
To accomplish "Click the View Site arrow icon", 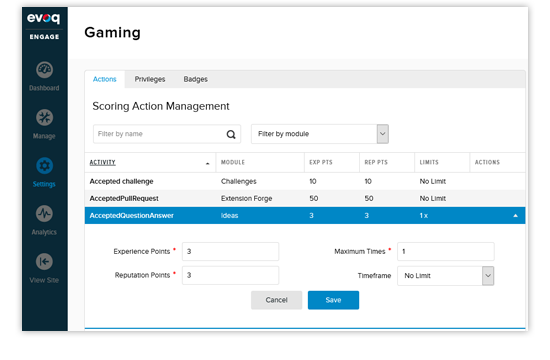I will pos(45,261).
